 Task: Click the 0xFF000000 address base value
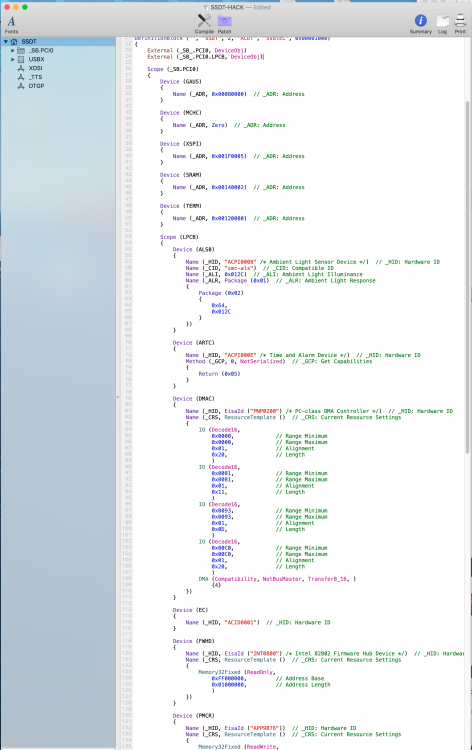point(228,679)
